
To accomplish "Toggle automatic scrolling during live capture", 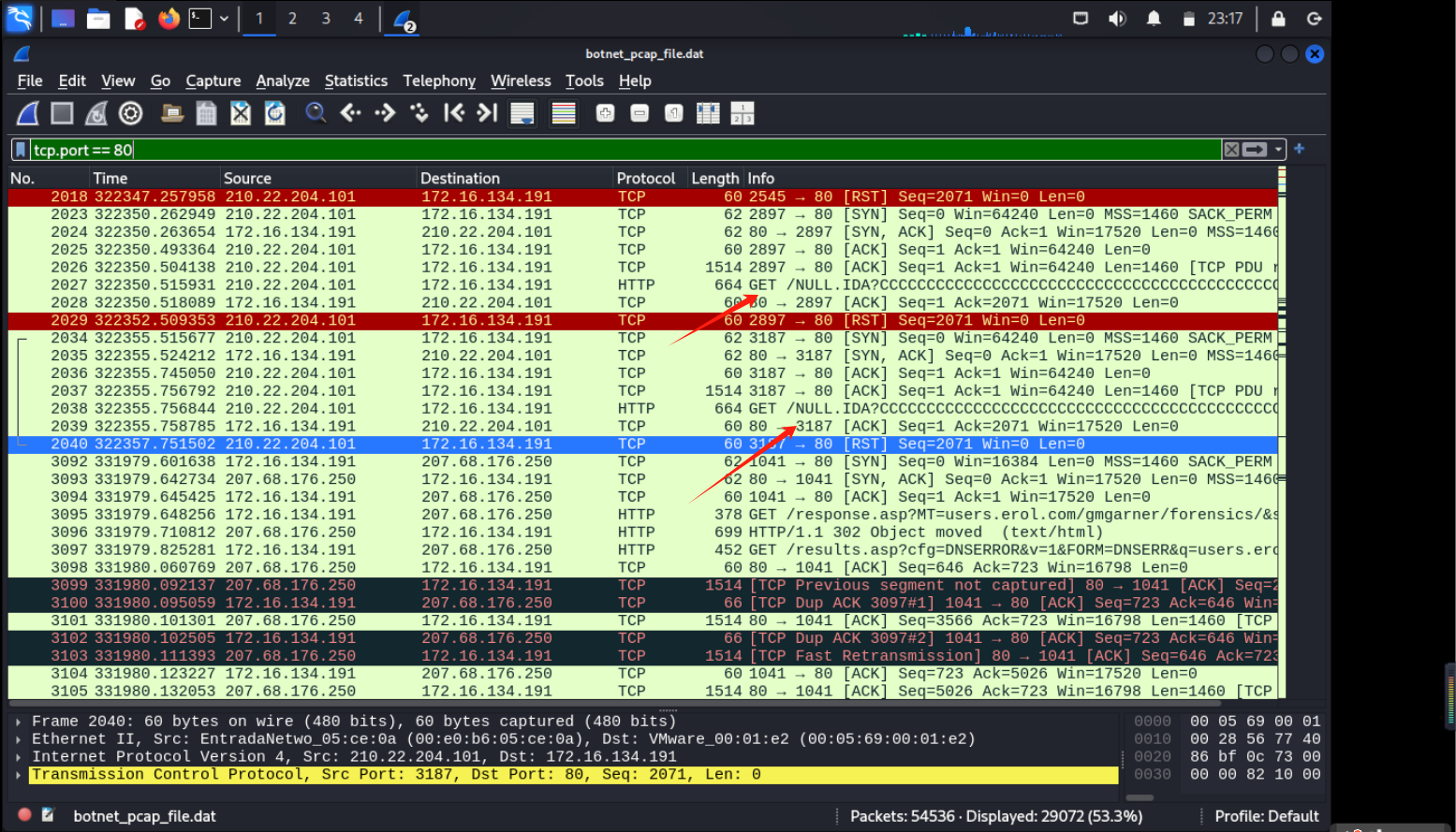I will 522,113.
